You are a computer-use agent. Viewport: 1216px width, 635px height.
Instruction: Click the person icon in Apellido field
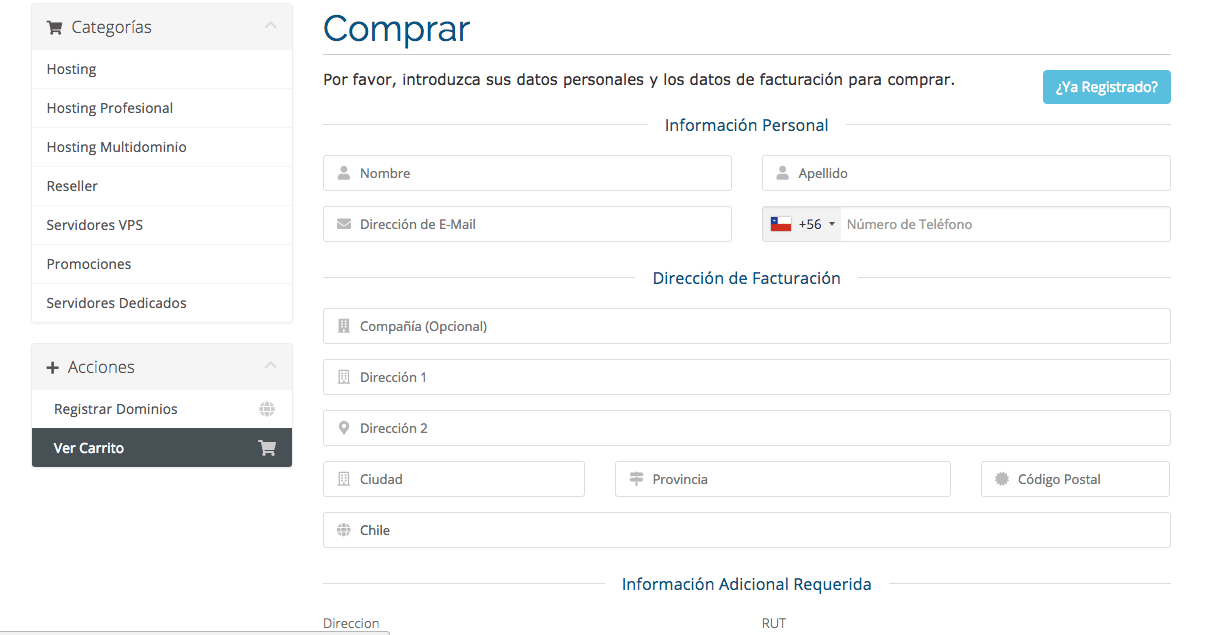(x=782, y=173)
